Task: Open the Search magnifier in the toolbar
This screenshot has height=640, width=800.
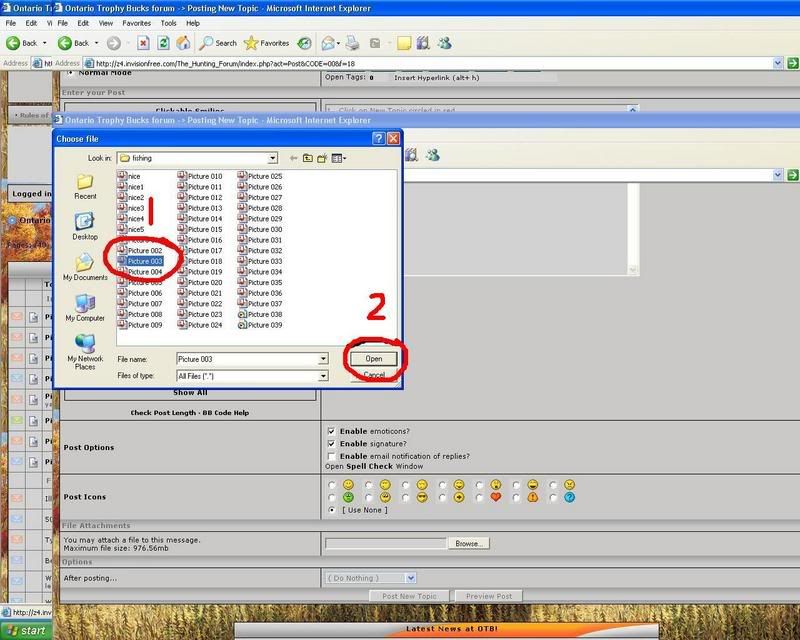Action: [218, 43]
